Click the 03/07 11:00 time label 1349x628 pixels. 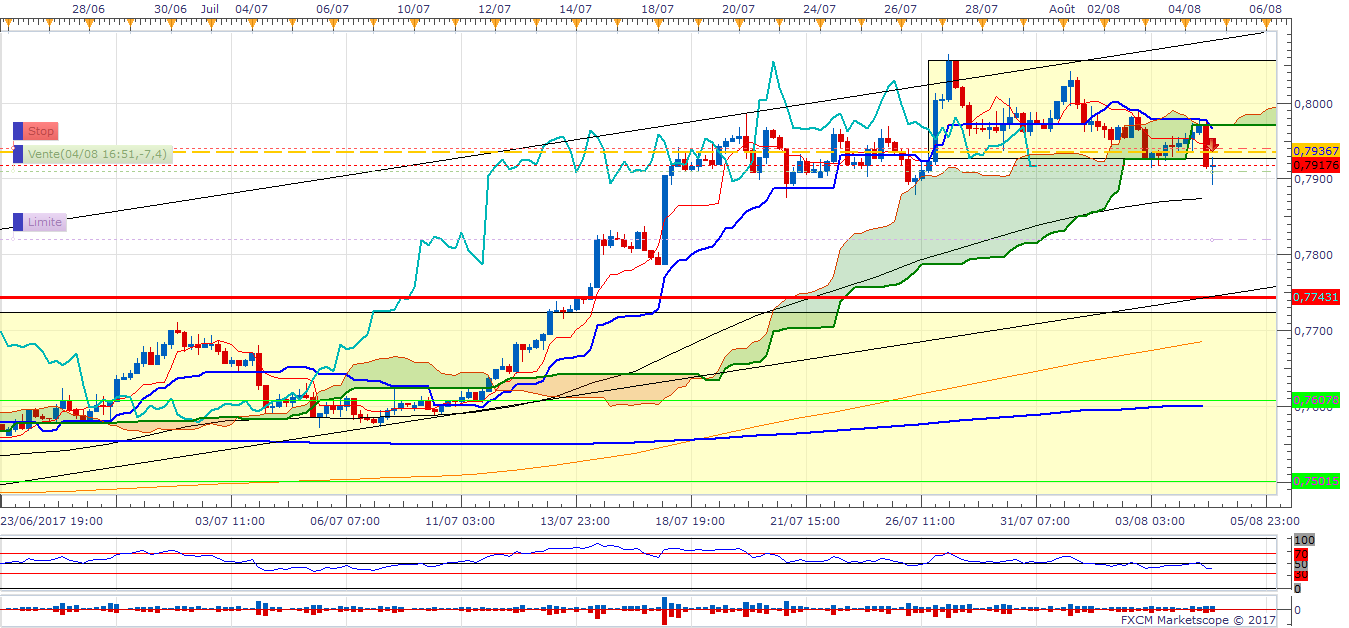tap(230, 521)
